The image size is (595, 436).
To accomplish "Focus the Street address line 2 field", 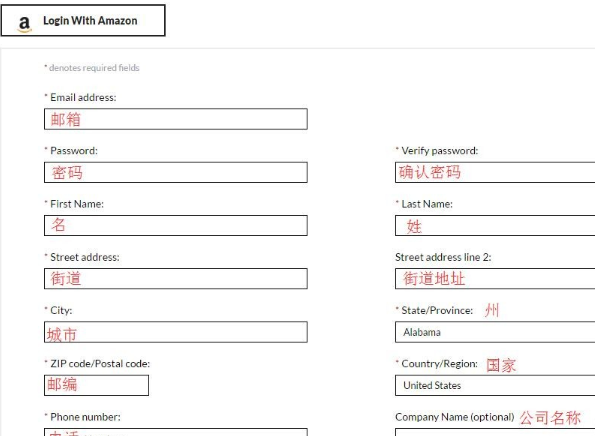I will pyautogui.click(x=495, y=279).
